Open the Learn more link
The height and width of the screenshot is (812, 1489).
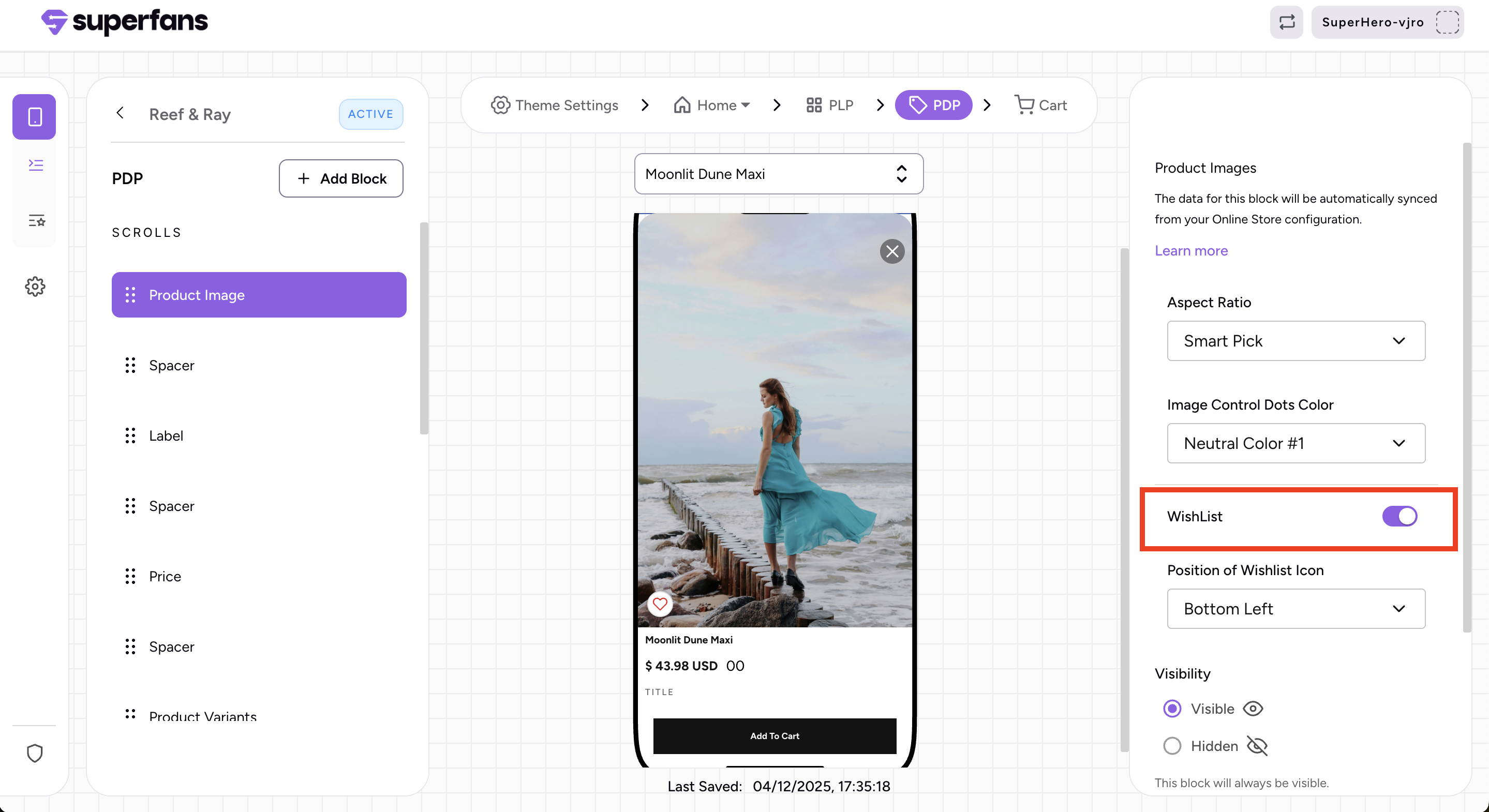[x=1191, y=251]
